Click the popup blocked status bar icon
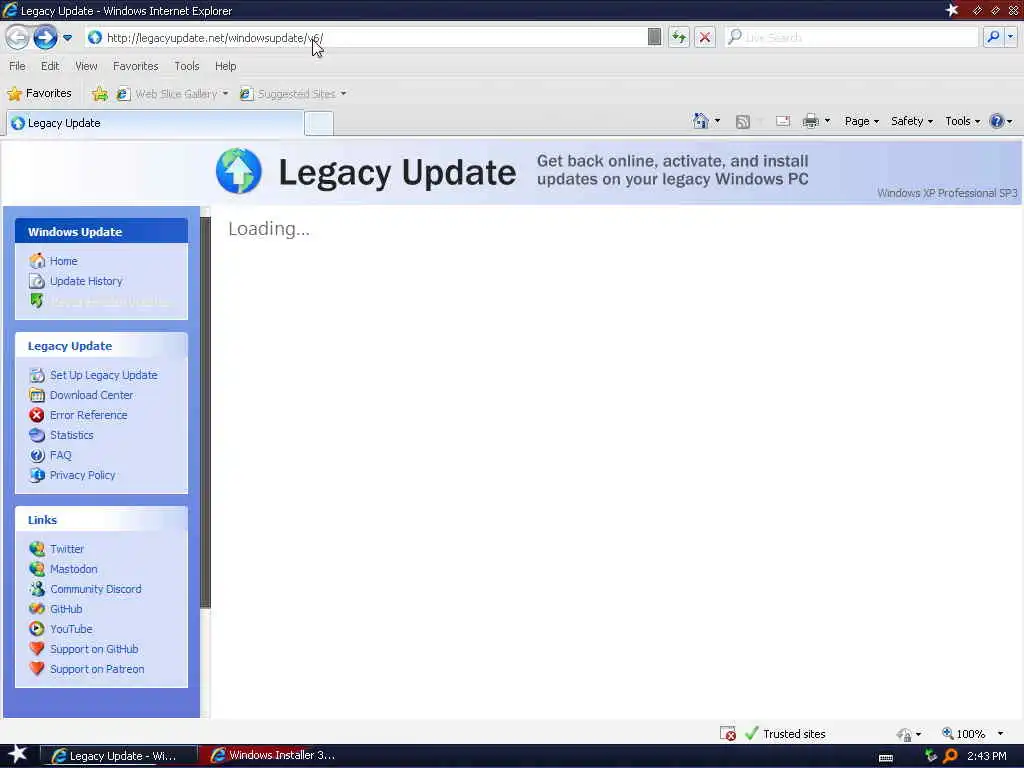 (x=728, y=734)
